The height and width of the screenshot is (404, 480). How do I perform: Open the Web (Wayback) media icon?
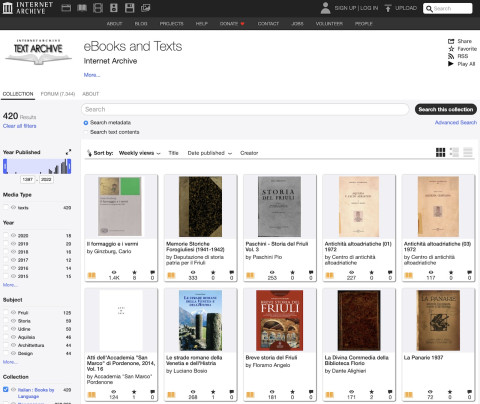click(x=66, y=8)
